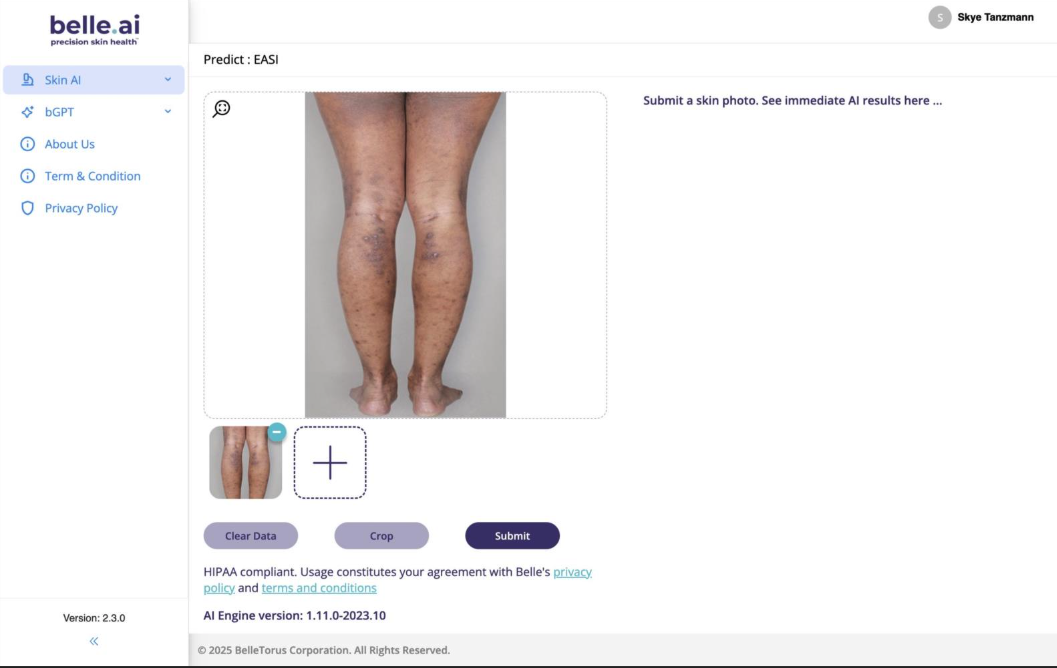The height and width of the screenshot is (668, 1057).
Task: Add another photo with plus box
Action: [330, 462]
